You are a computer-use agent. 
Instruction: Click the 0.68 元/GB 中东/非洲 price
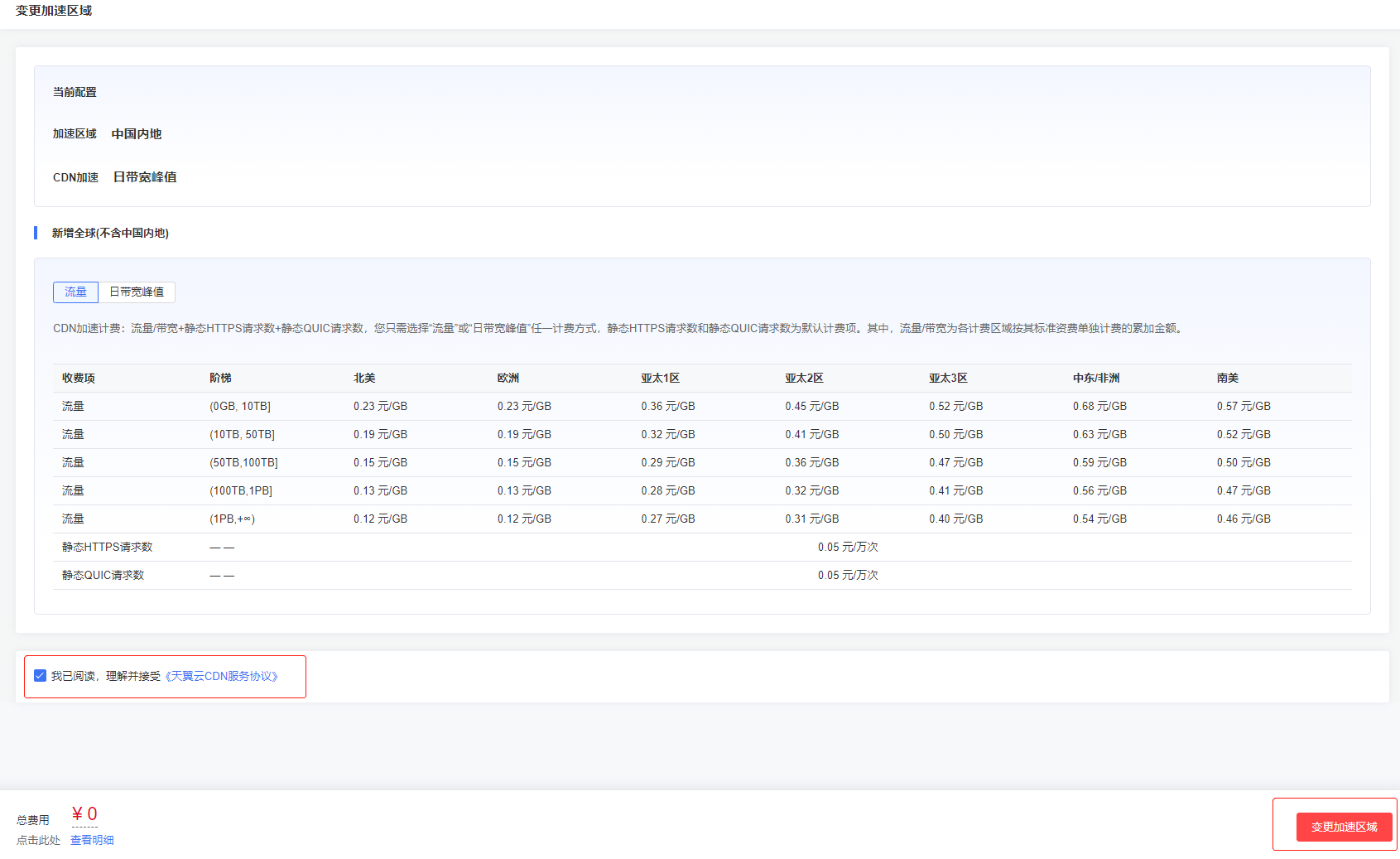point(1099,406)
